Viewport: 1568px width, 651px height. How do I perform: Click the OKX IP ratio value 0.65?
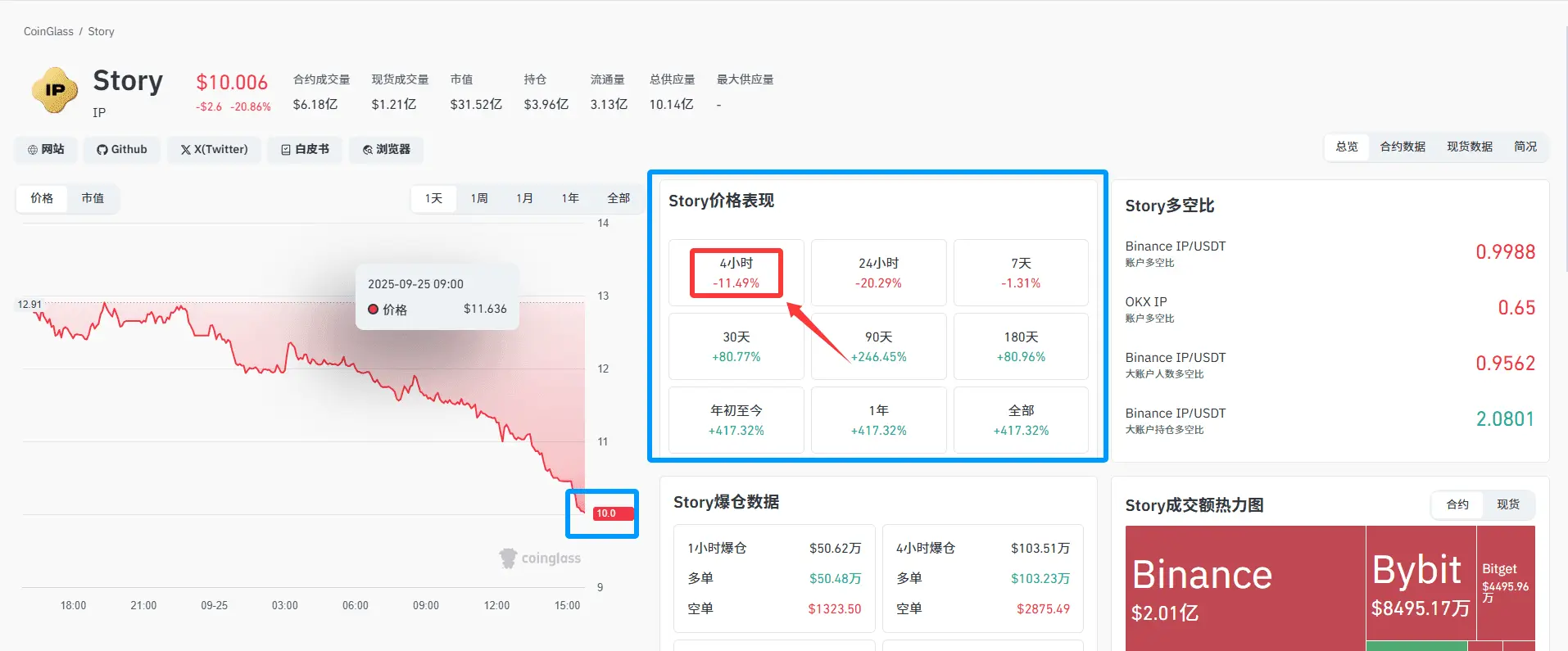(1516, 308)
